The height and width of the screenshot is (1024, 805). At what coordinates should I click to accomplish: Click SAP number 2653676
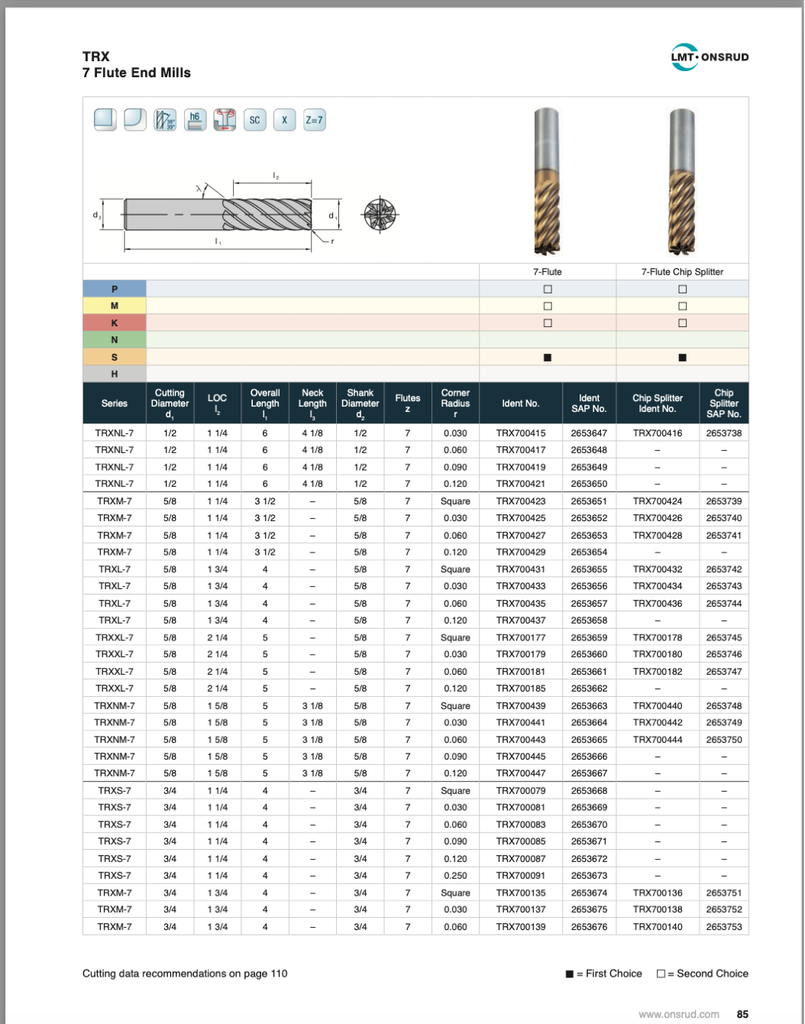pyautogui.click(x=589, y=927)
